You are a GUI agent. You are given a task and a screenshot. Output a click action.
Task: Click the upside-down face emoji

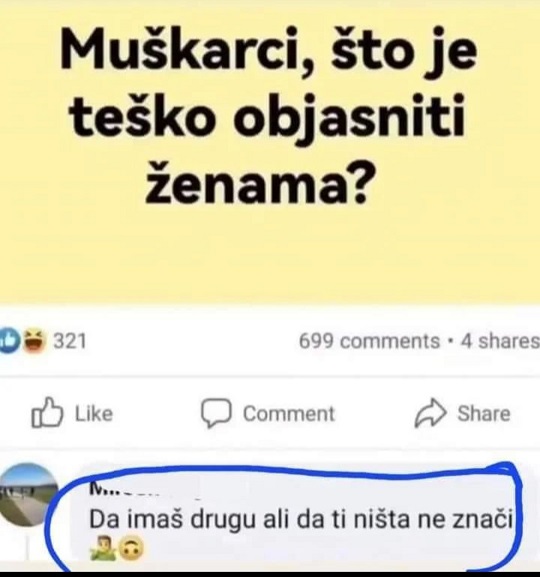coord(131,549)
